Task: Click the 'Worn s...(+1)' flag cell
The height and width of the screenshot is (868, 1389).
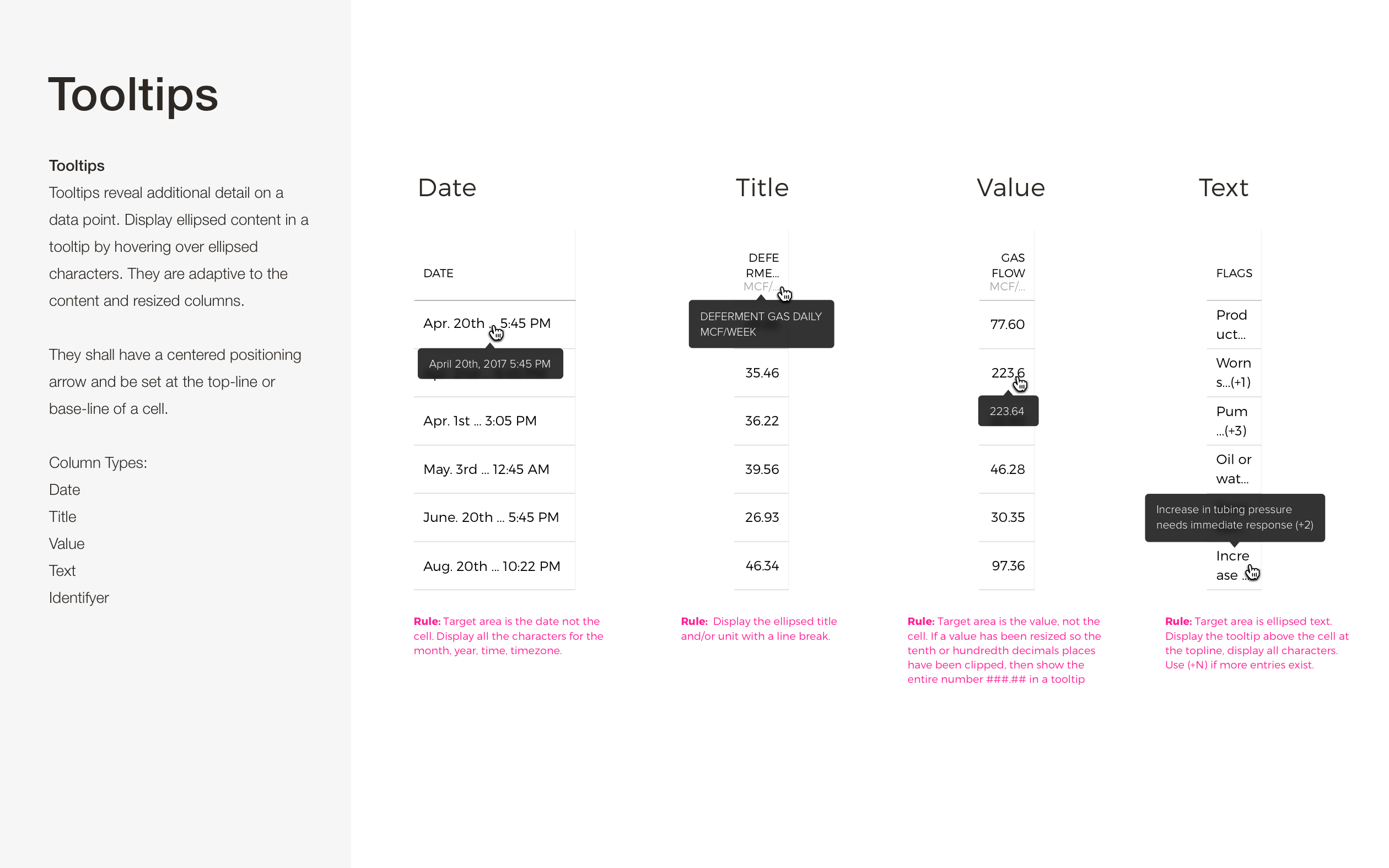Action: coord(1233,373)
